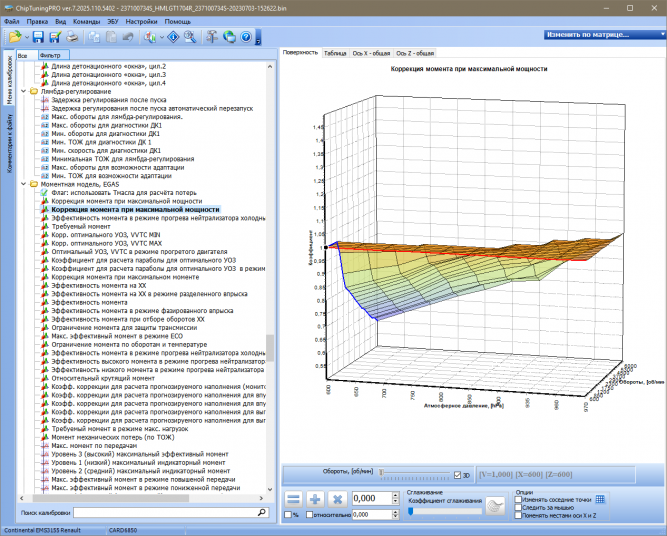Image resolution: width=667 pixels, height=536 pixels.
Task: Click the Save As floppy-with-pencil icon
Action: click(55, 37)
